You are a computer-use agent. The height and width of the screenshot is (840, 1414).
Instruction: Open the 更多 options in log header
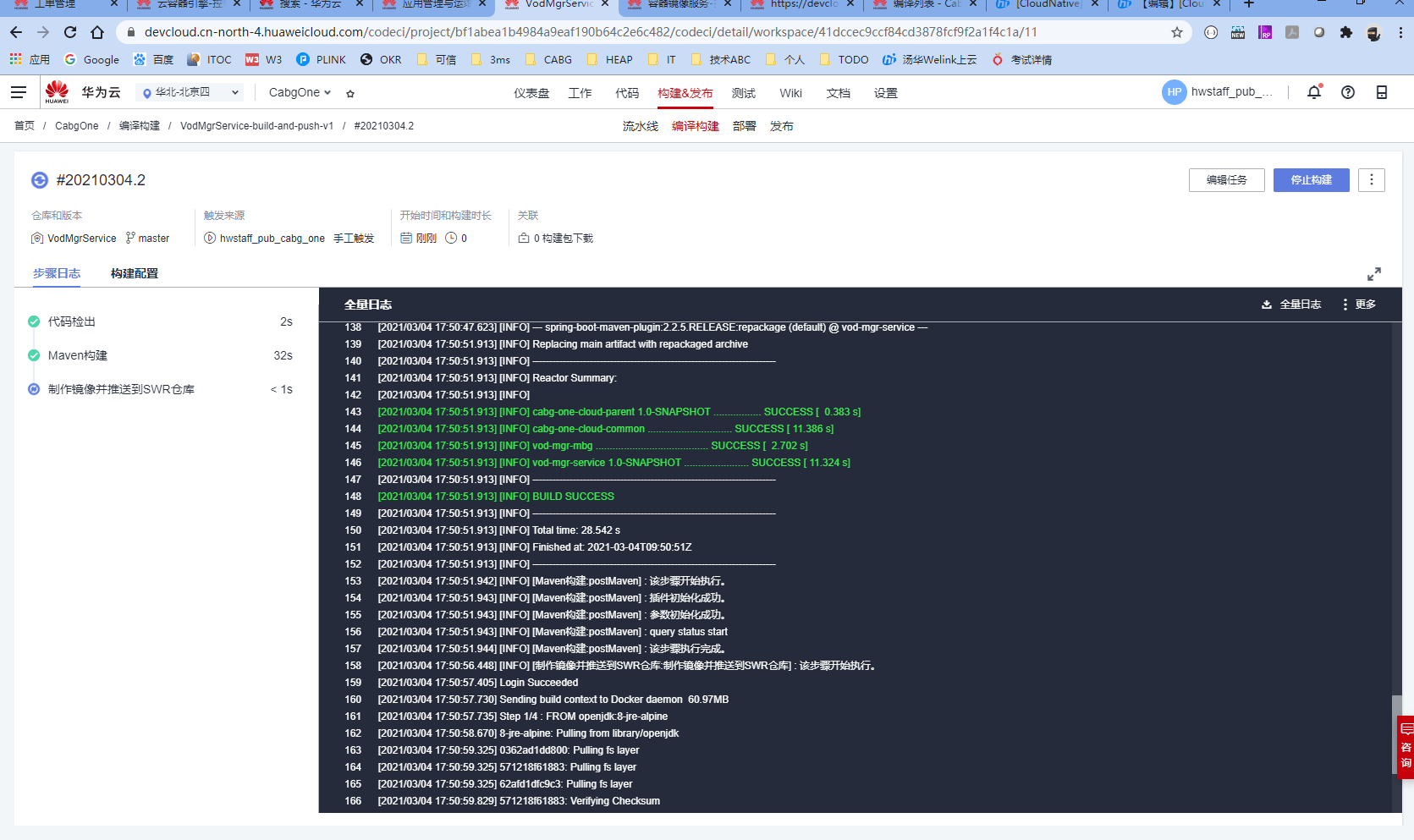pyautogui.click(x=1359, y=305)
